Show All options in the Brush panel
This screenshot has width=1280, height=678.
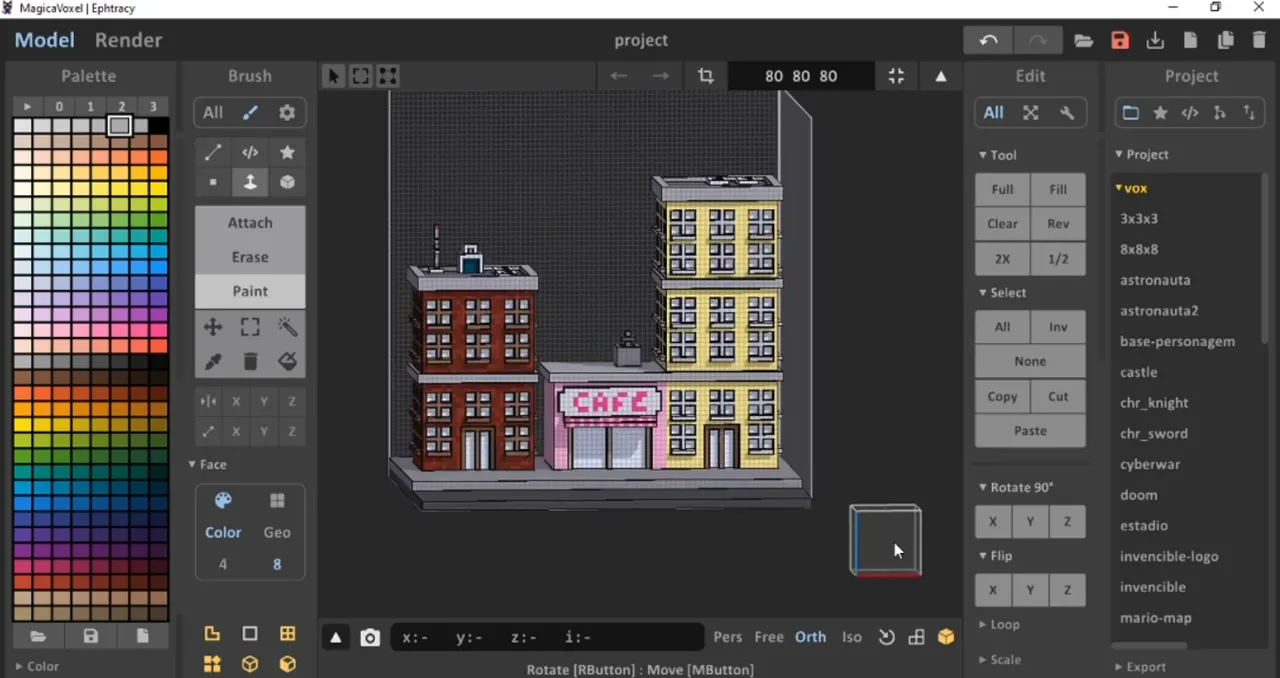213,113
